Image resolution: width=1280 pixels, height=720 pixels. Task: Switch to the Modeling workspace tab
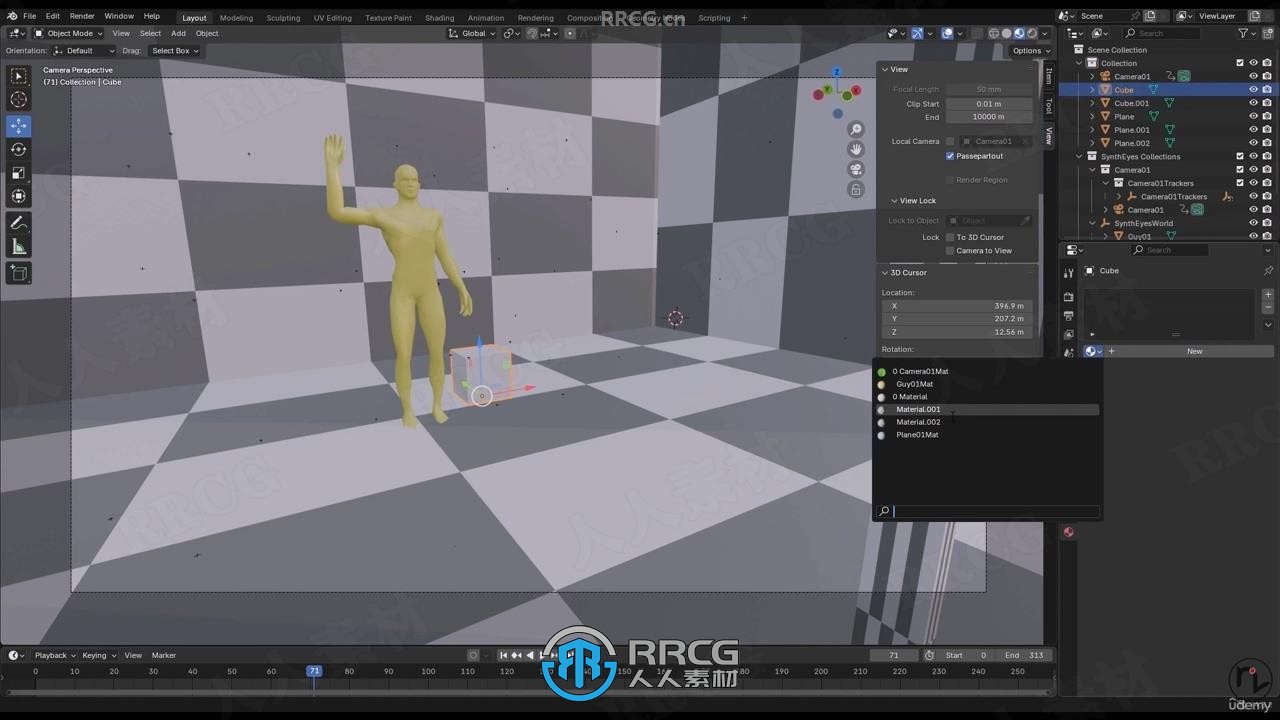[x=236, y=17]
